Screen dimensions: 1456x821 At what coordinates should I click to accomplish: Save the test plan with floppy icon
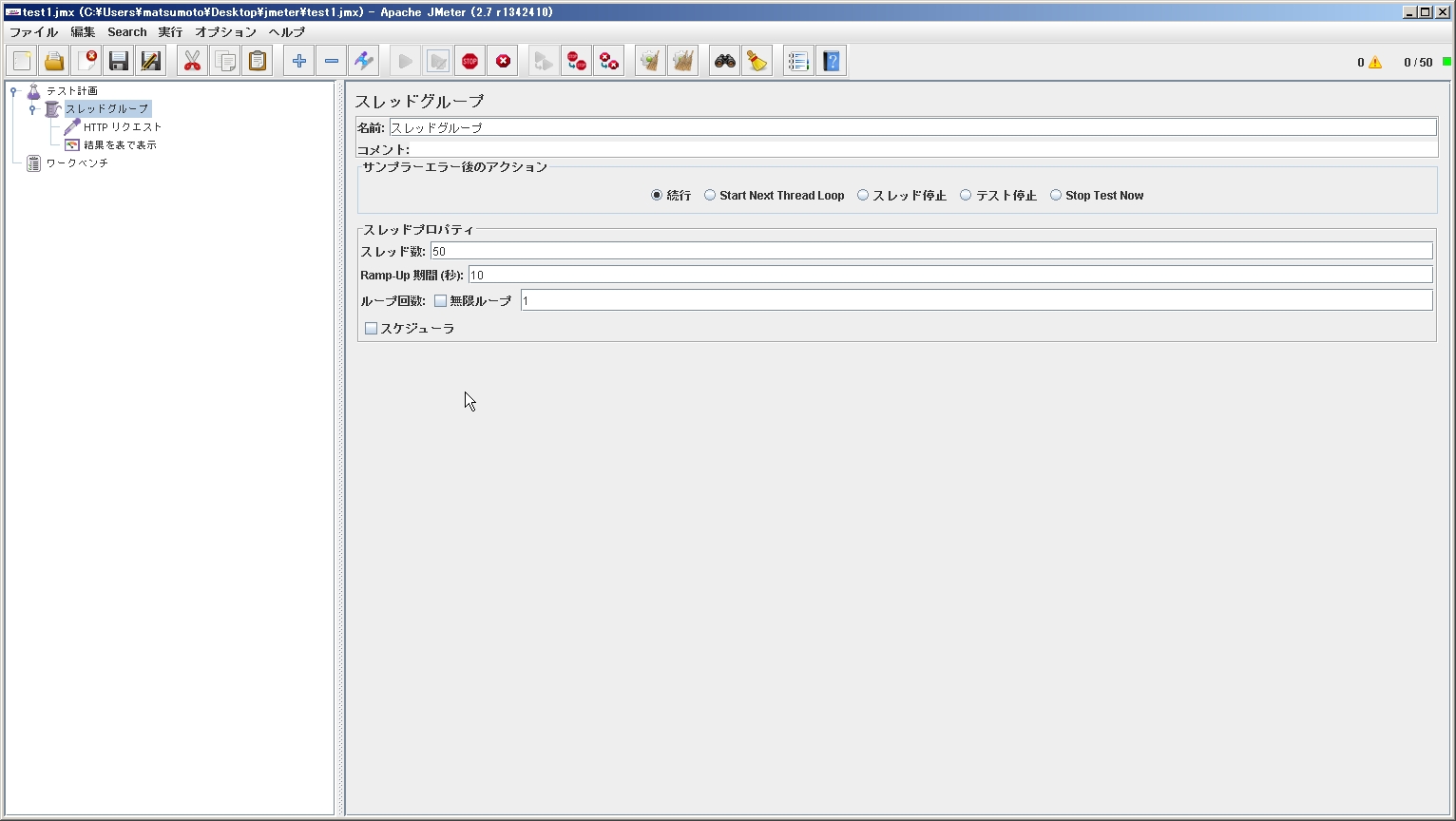point(119,61)
